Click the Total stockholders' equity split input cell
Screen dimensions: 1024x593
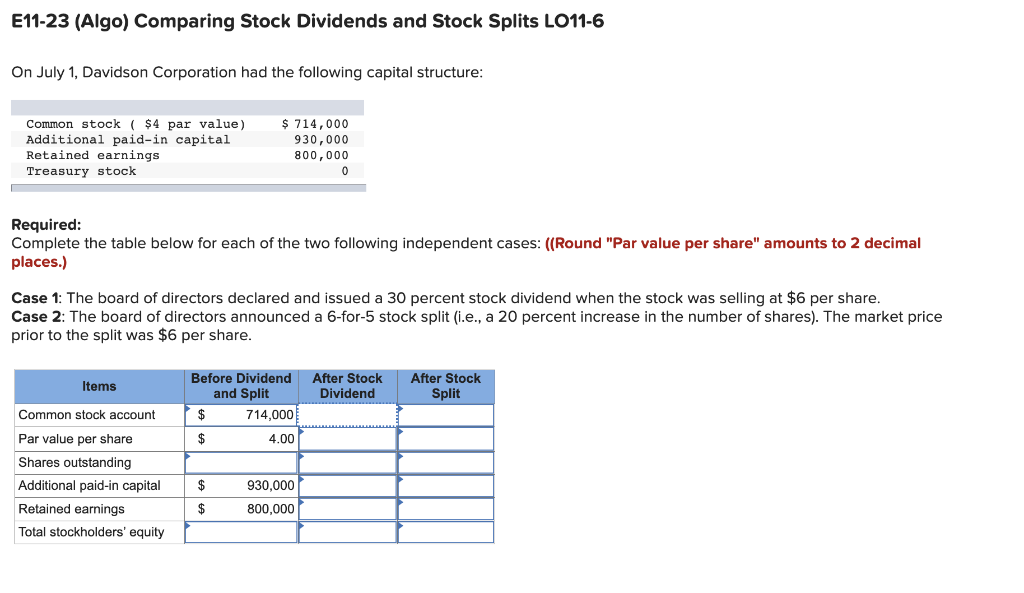(445, 532)
